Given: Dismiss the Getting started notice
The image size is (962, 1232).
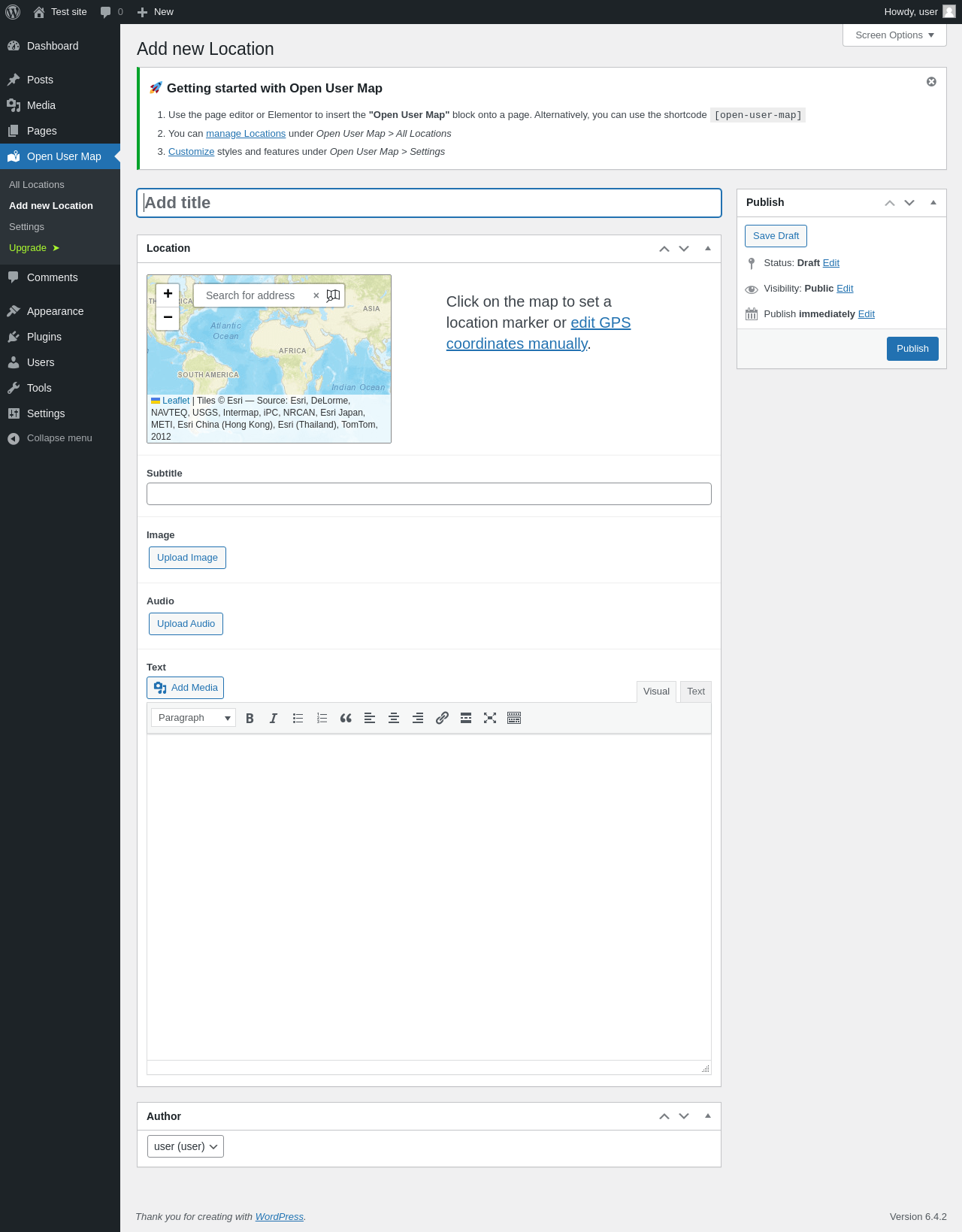Looking at the screenshot, I should coord(931,82).
